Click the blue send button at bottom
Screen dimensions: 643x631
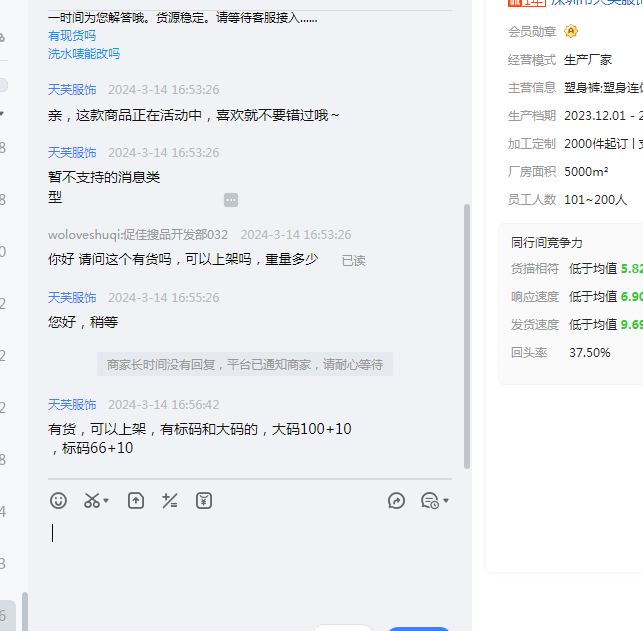(x=419, y=628)
